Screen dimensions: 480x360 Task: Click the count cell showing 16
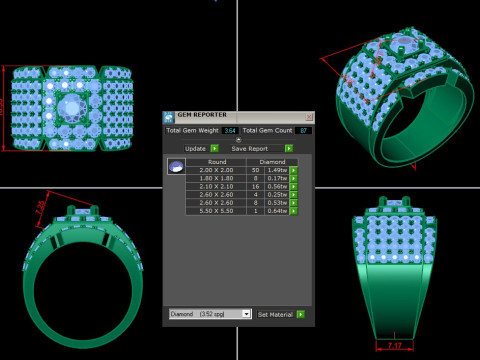(255, 186)
